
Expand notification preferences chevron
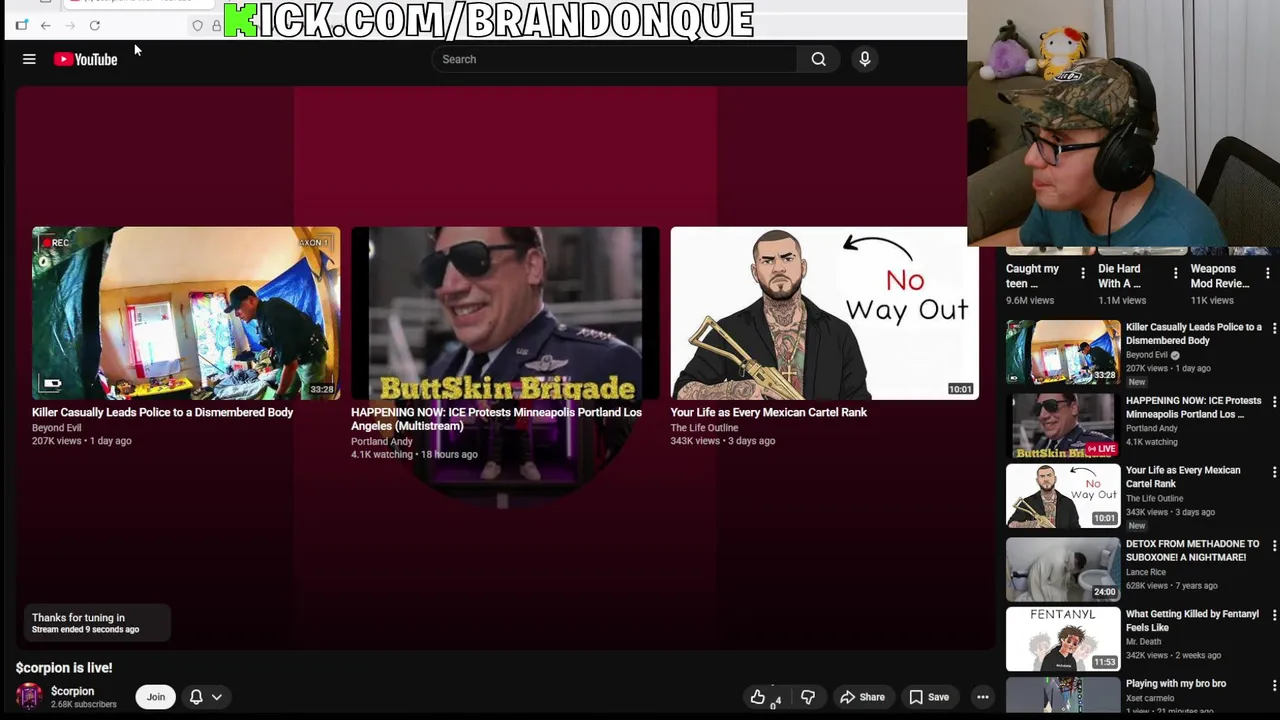pos(216,697)
